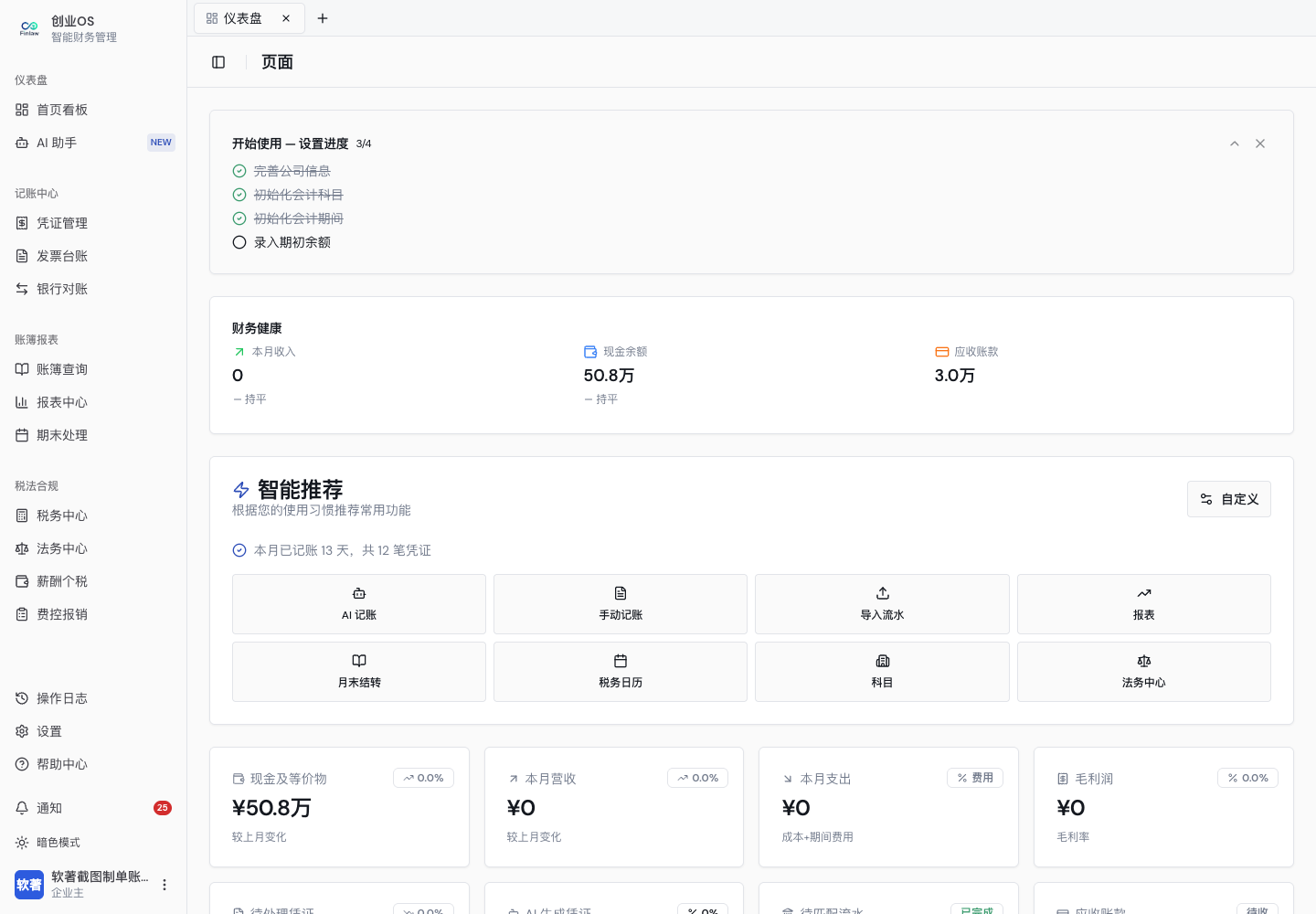Click completed check for 初始化会计科目
Image resolution: width=1316 pixels, height=914 pixels.
coord(239,195)
